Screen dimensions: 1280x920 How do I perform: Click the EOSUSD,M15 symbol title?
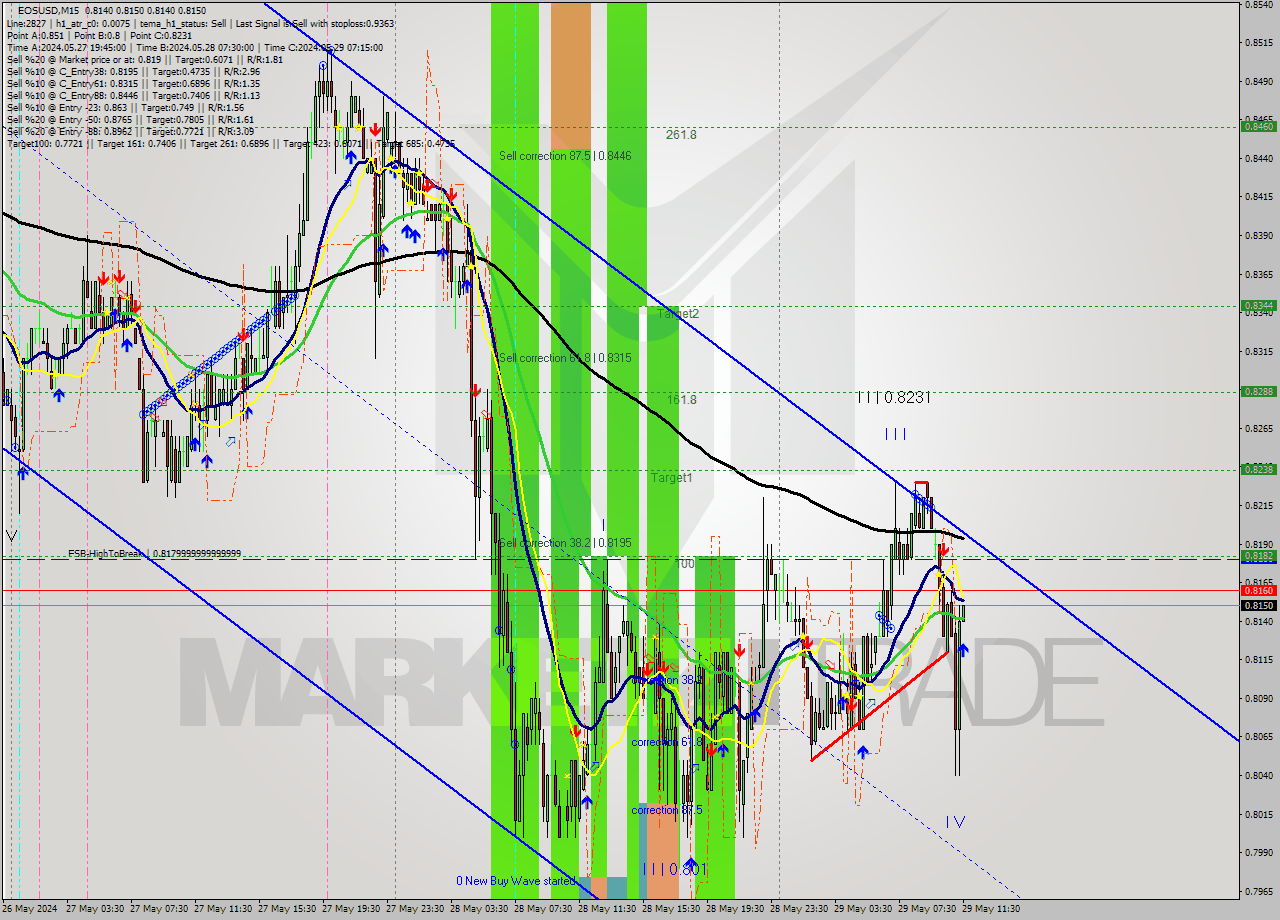tap(50, 10)
